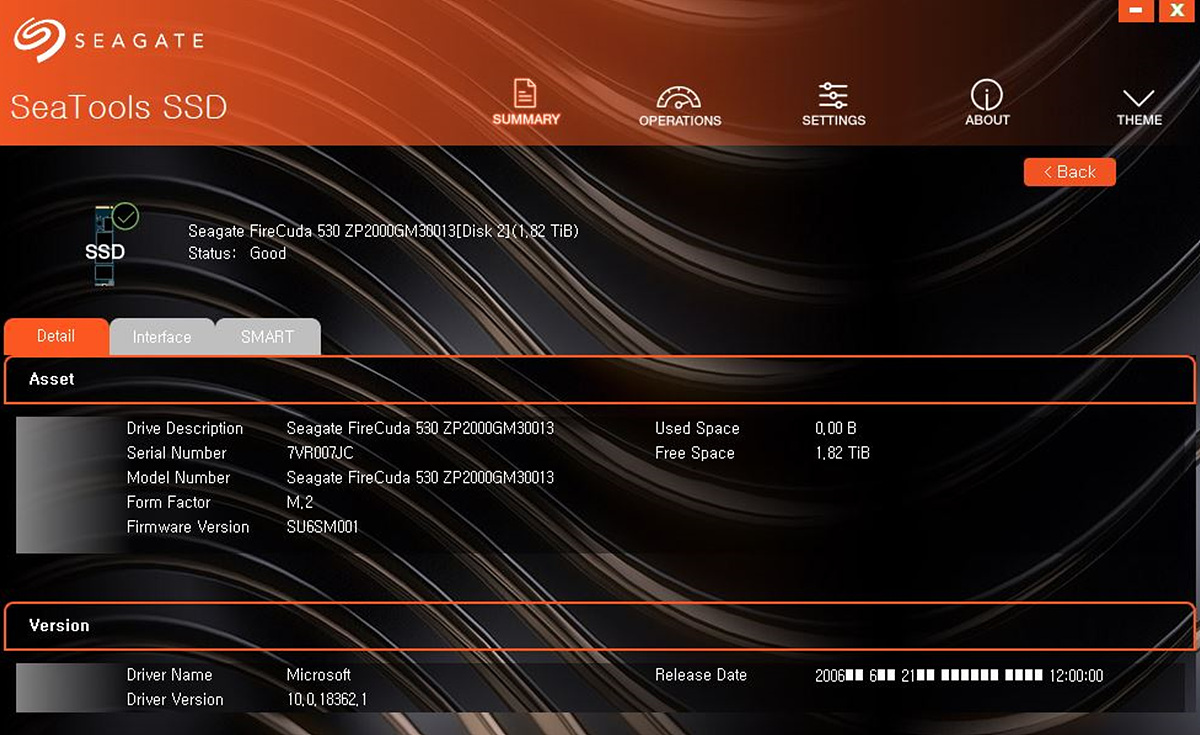Screen dimensions: 1200x735
Task: Click the FireCuda 530 drive title
Action: [x=383, y=231]
